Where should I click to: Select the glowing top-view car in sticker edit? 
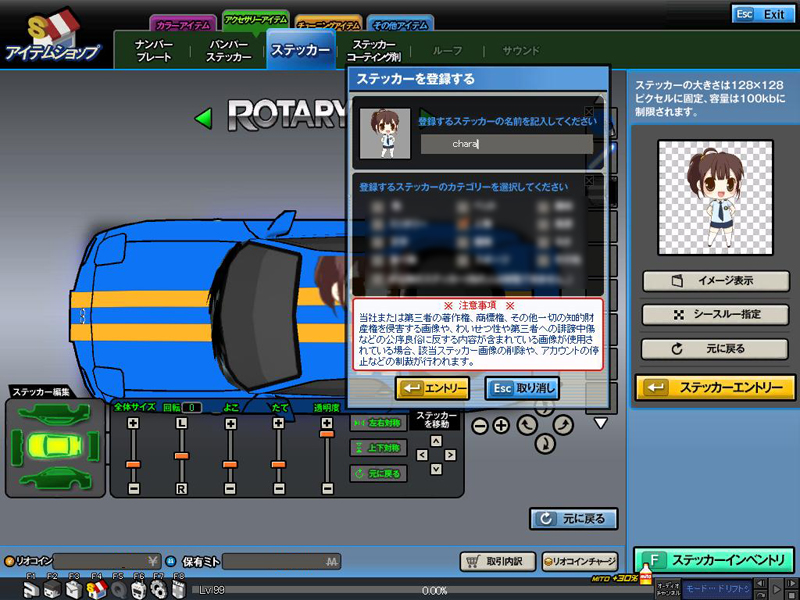coord(55,445)
